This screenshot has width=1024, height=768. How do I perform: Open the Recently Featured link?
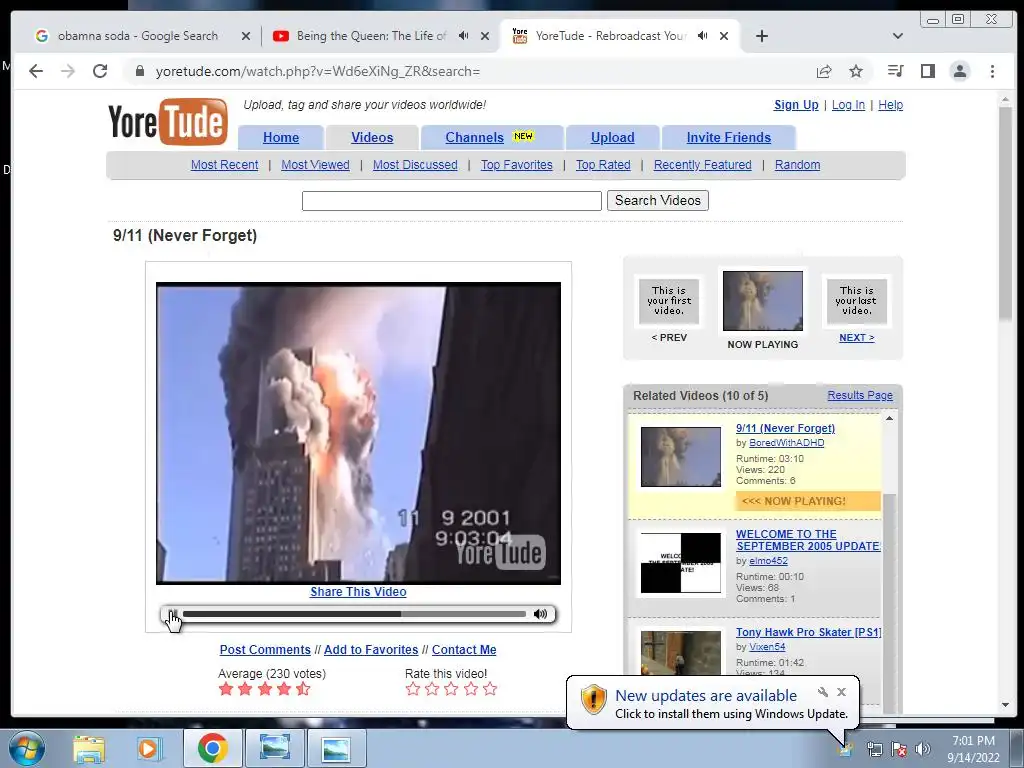(x=703, y=165)
